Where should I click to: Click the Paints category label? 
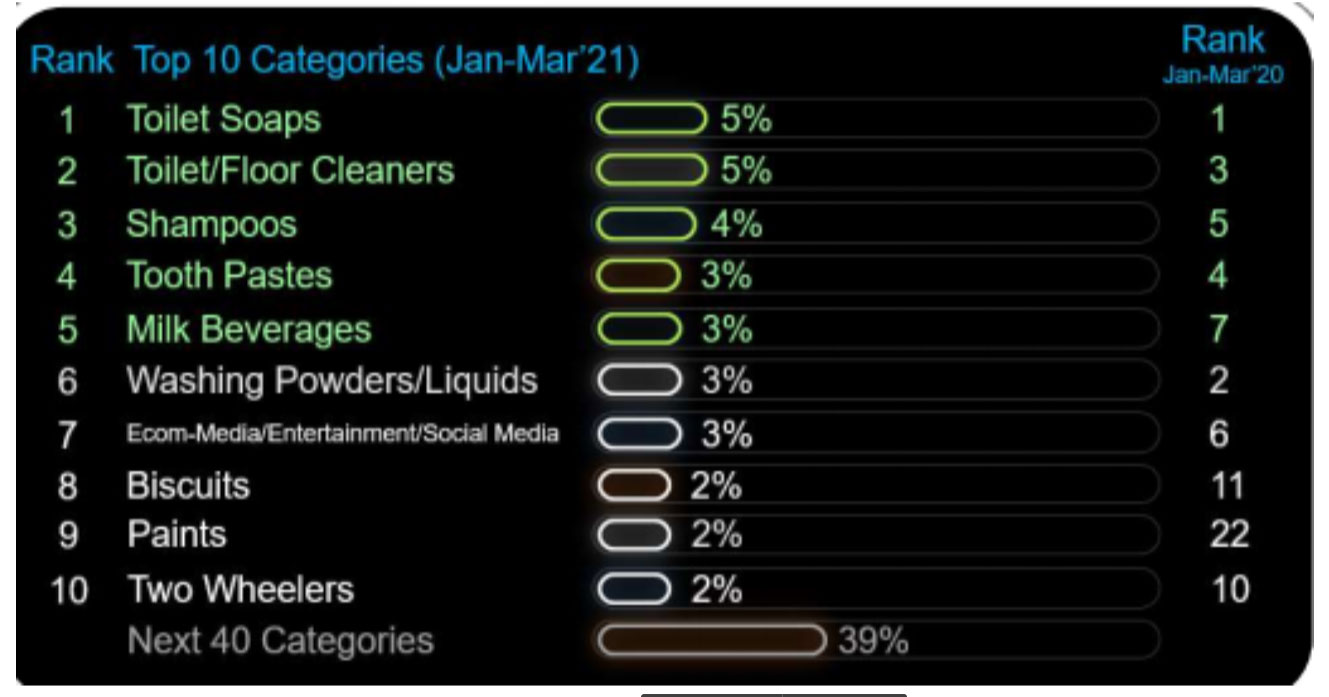pyautogui.click(x=176, y=535)
